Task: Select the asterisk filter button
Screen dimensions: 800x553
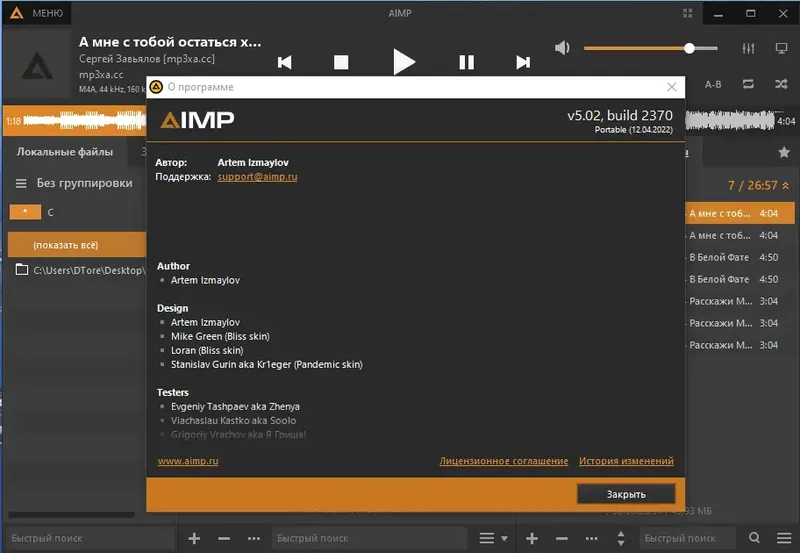Action: tap(25, 212)
